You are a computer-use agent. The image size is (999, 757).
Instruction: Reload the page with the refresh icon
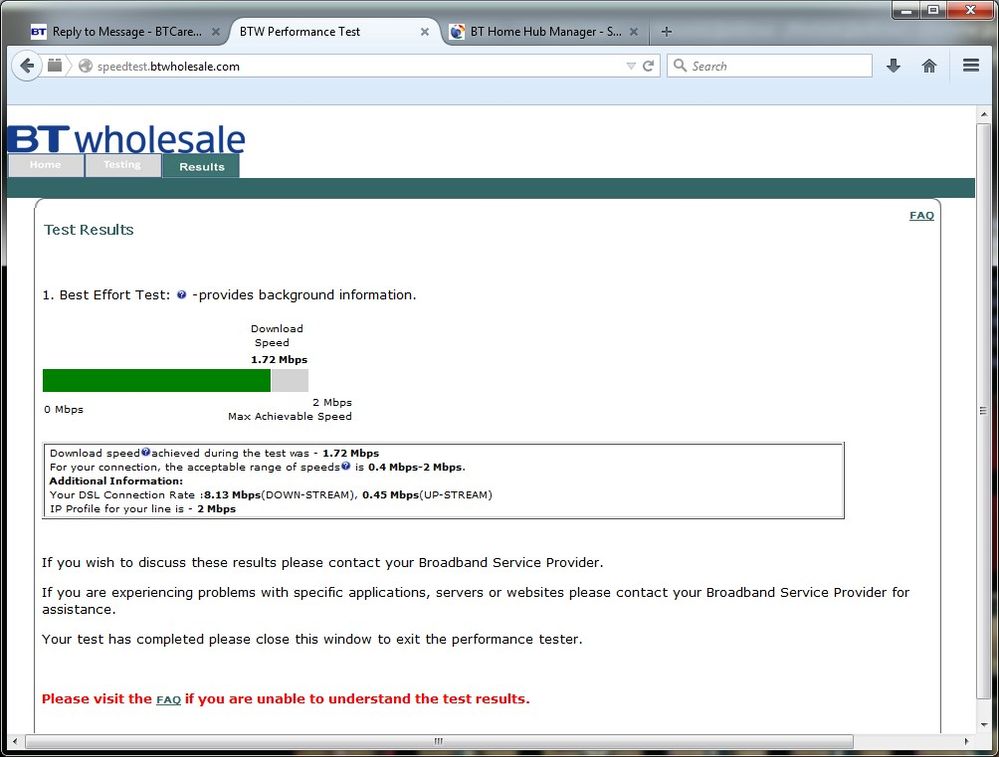[649, 66]
